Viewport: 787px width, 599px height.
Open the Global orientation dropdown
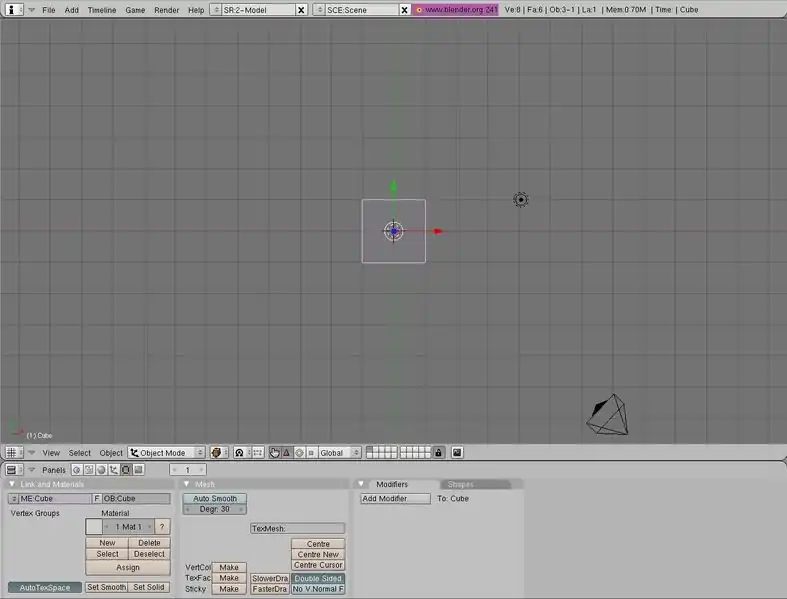[336, 453]
